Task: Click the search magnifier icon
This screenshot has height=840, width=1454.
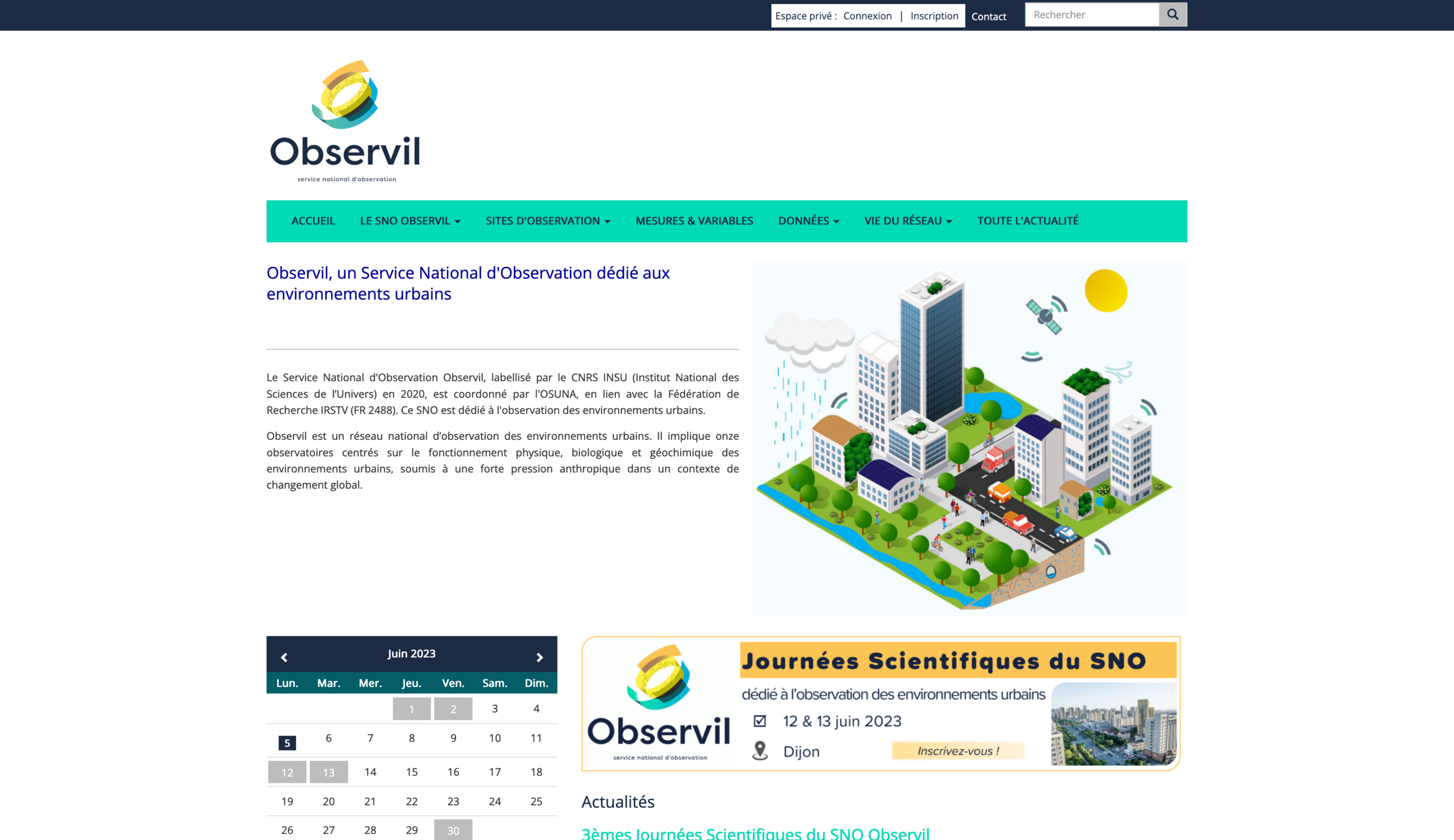Action: (1172, 14)
